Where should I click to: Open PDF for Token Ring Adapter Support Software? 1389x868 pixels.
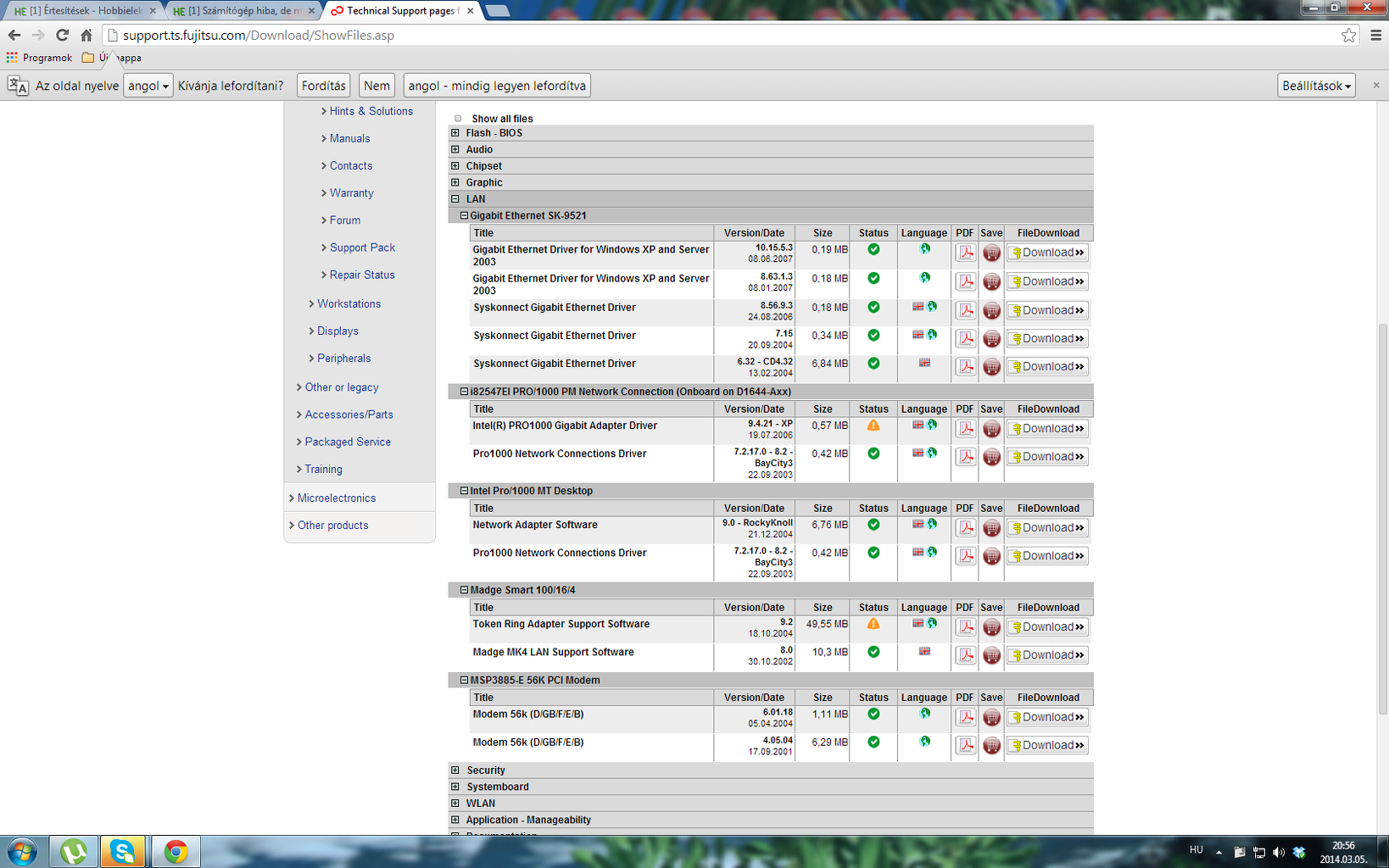(x=965, y=626)
